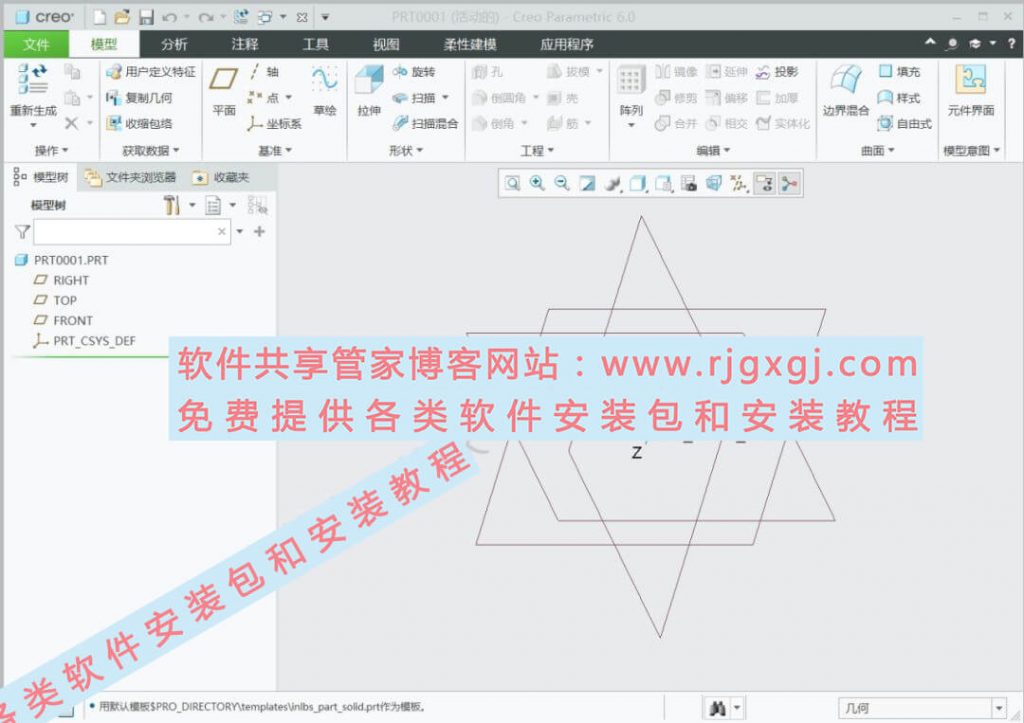Viewport: 1024px width, 723px height.
Task: Click the windows switcher icon in title bar
Action: point(265,17)
